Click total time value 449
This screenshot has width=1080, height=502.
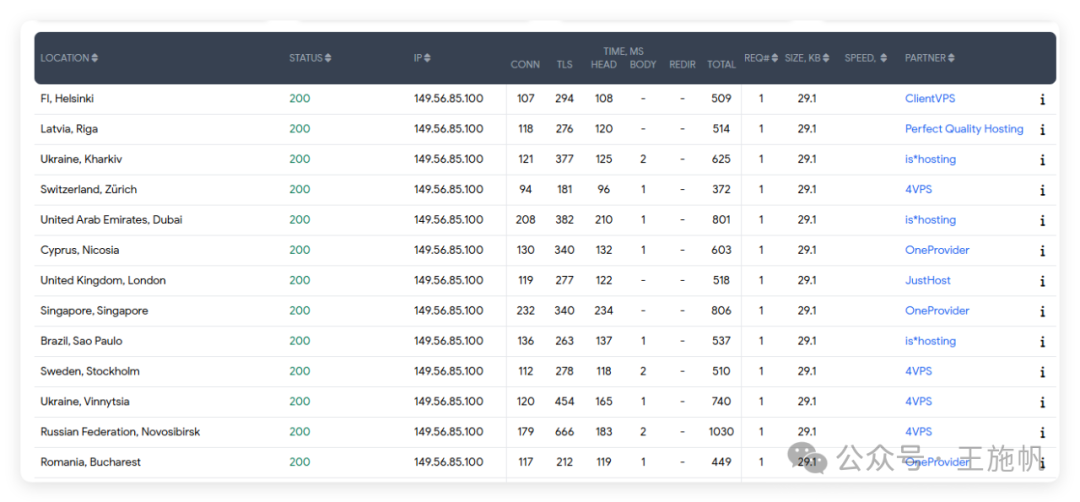721,462
